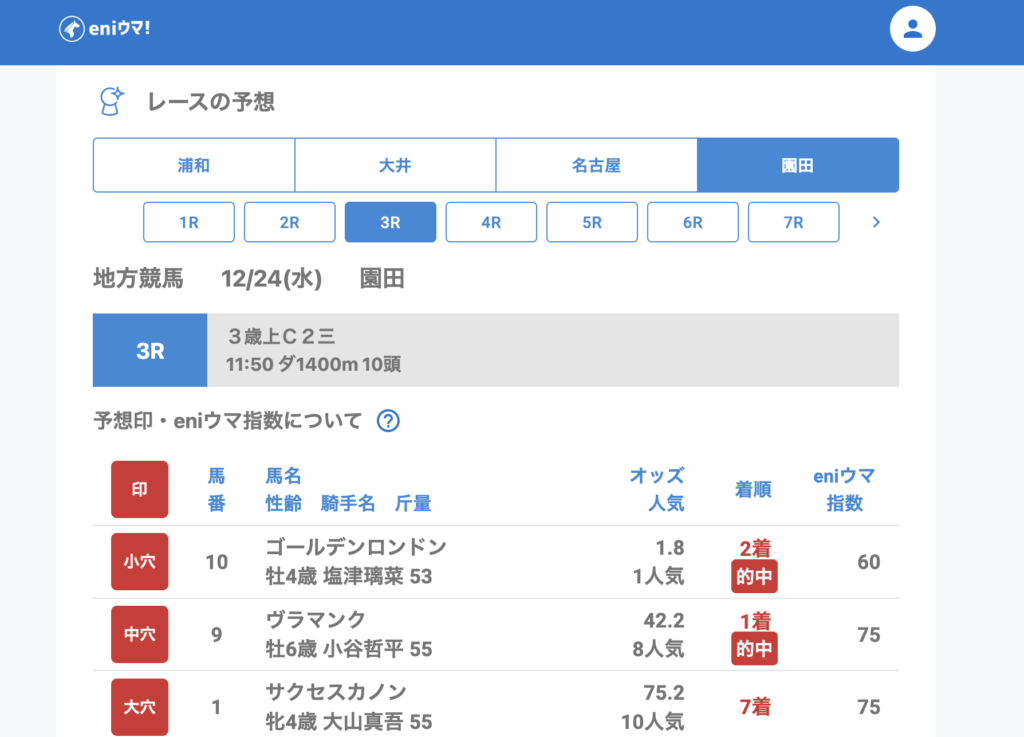Click the 的中 badge for horse 10
The image size is (1024, 737).
point(754,577)
